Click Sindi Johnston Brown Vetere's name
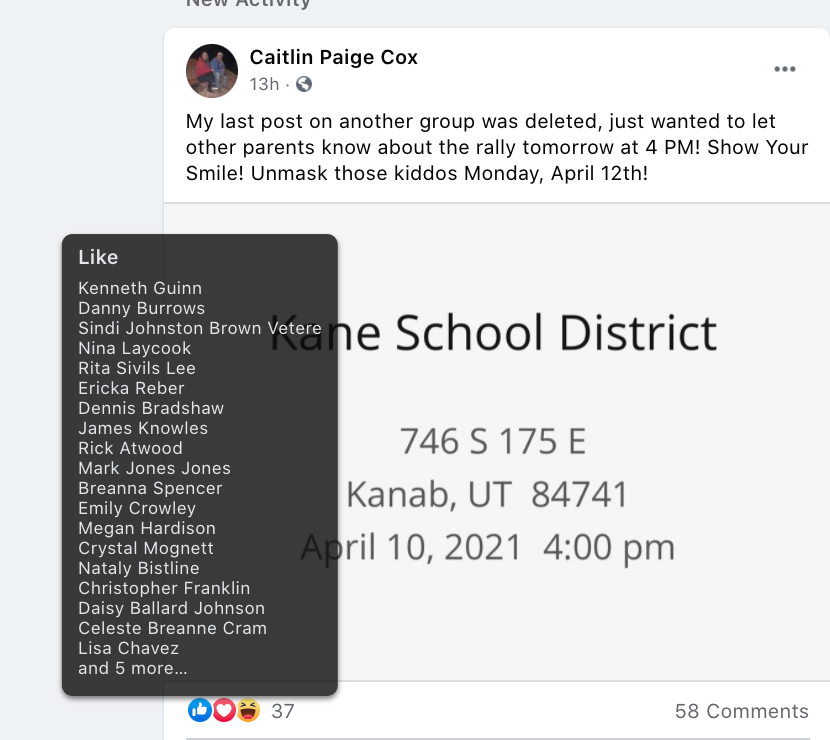Image resolution: width=830 pixels, height=740 pixels. [x=200, y=328]
